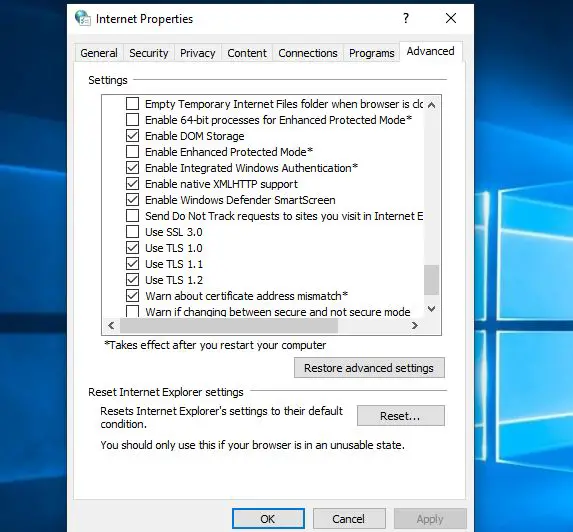This screenshot has width=573, height=532.
Task: Uncheck Use TLS 1.0
Action: click(132, 248)
